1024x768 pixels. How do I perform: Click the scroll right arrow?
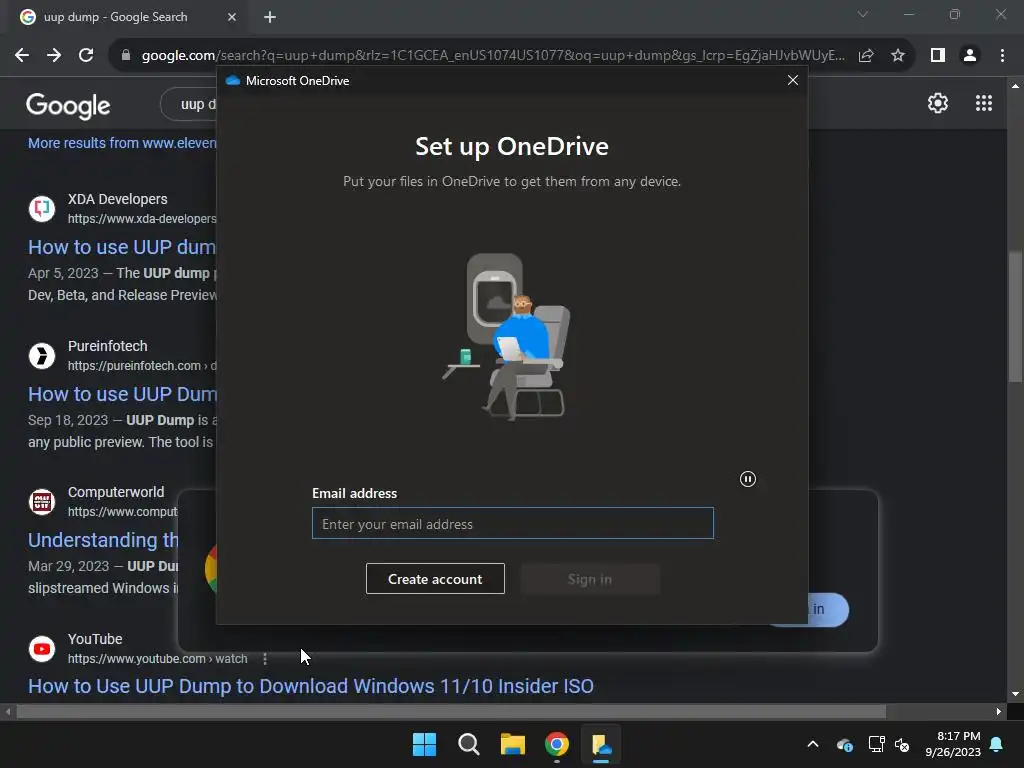pos(999,711)
